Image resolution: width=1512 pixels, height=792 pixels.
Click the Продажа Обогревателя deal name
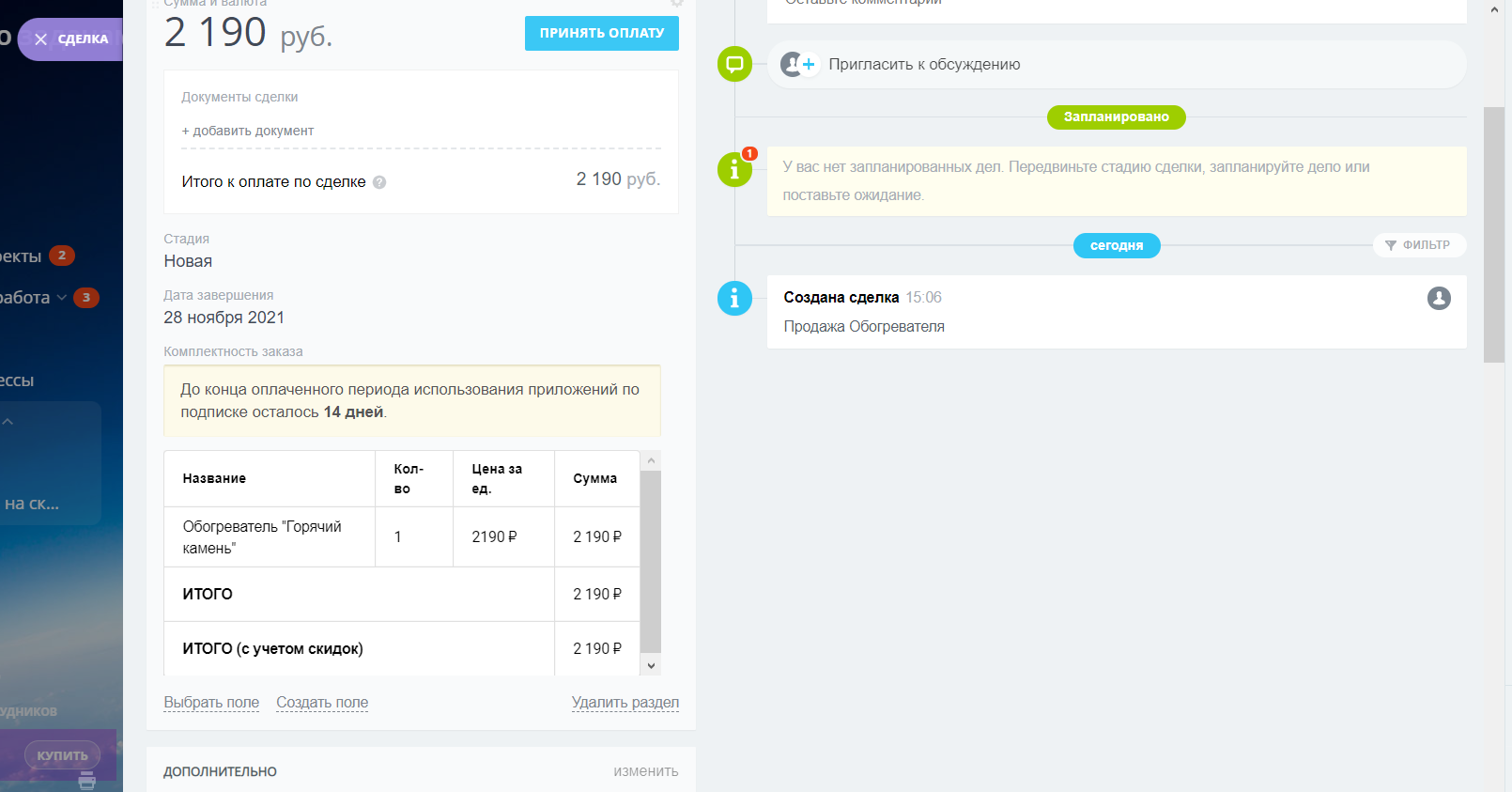pyautogui.click(x=864, y=327)
